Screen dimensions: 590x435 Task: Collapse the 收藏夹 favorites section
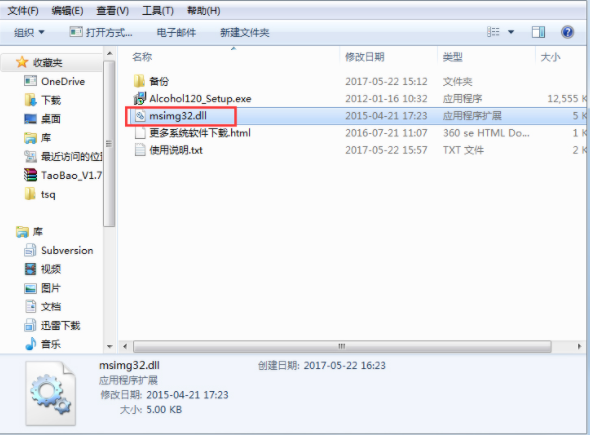(38, 62)
